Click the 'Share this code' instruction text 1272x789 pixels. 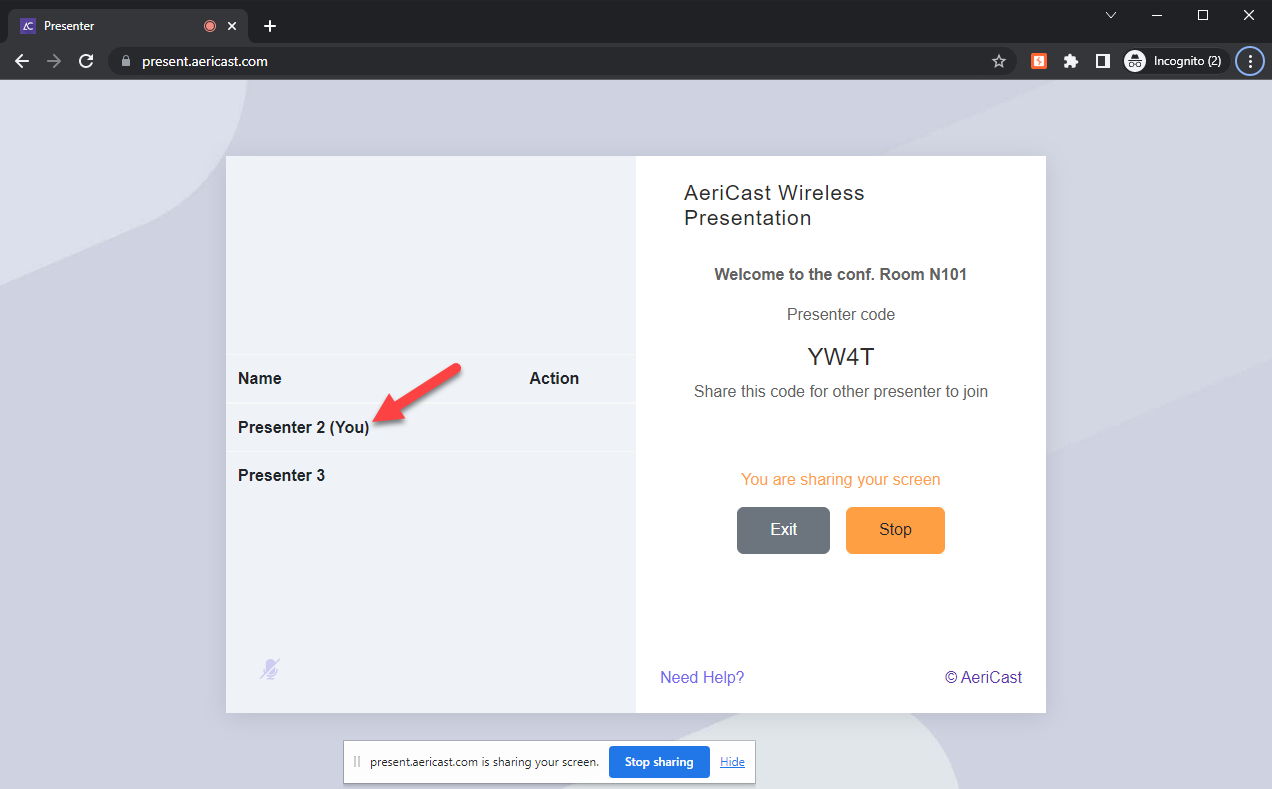point(840,392)
